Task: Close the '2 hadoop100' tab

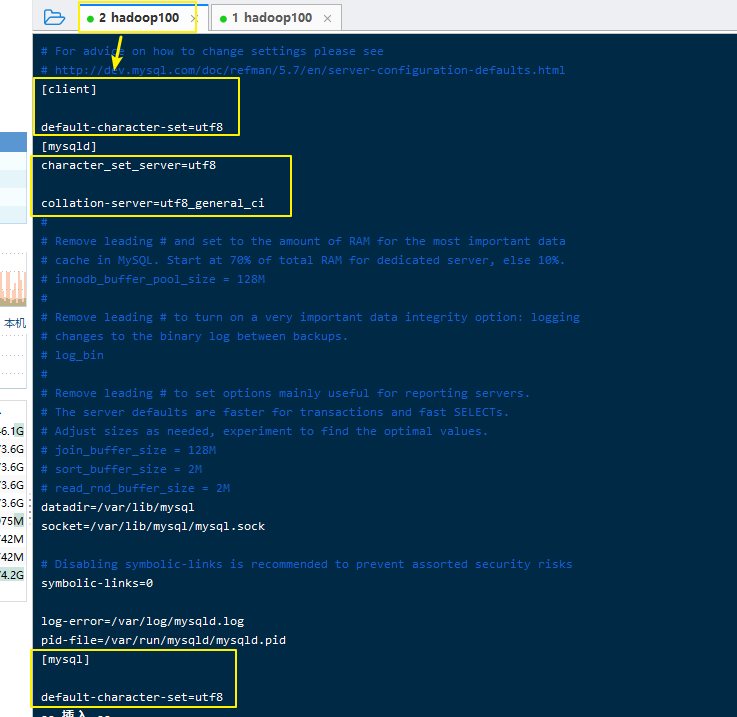Action: [x=193, y=18]
